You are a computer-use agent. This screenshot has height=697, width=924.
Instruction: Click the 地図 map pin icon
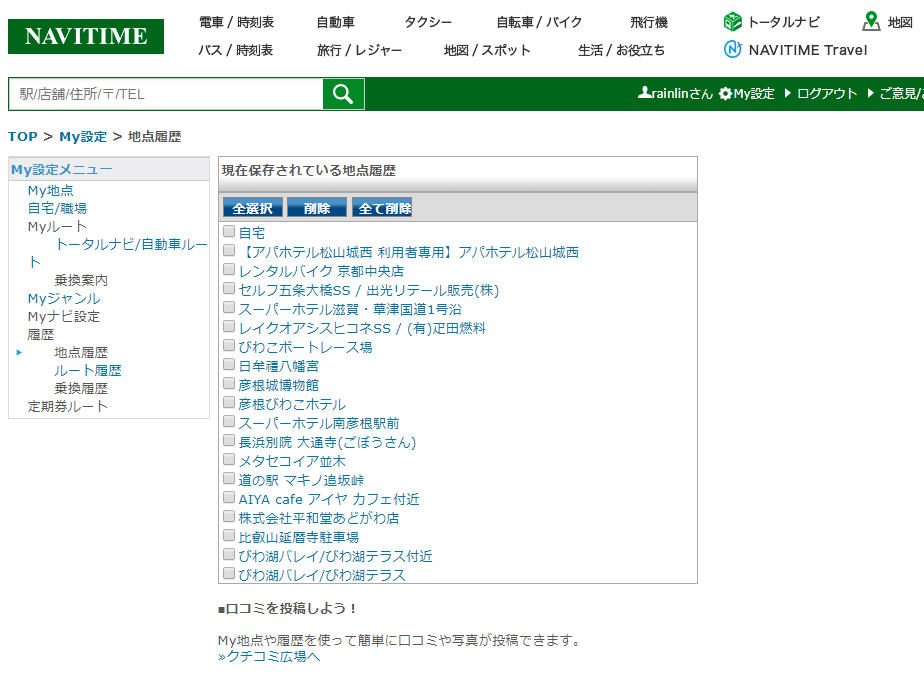point(871,22)
